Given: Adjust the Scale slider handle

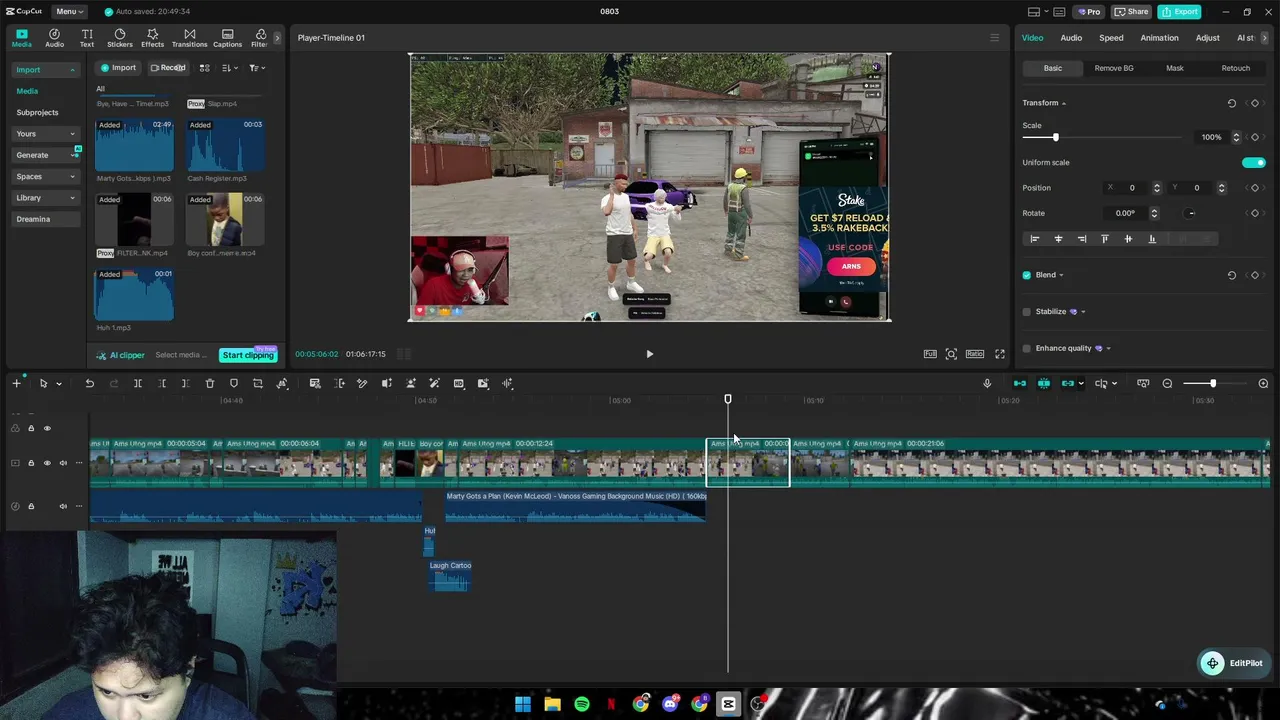Looking at the screenshot, I should click(1055, 137).
